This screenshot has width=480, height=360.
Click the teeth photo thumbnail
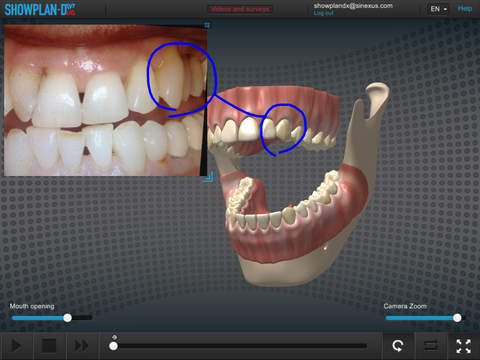(x=105, y=100)
